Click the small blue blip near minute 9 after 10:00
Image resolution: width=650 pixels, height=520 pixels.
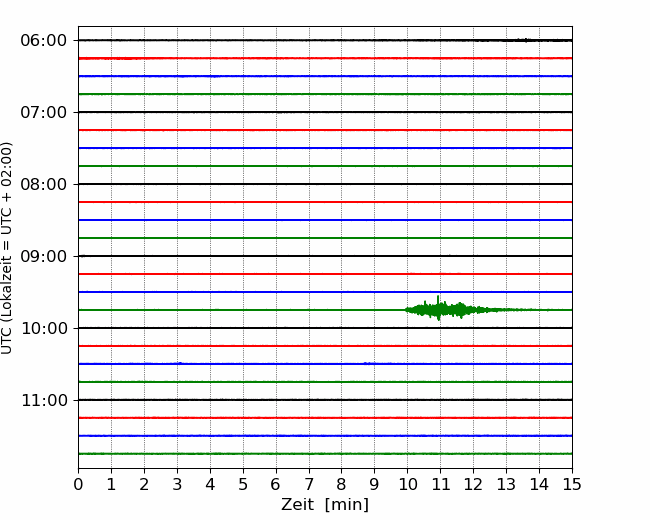[x=369, y=363]
